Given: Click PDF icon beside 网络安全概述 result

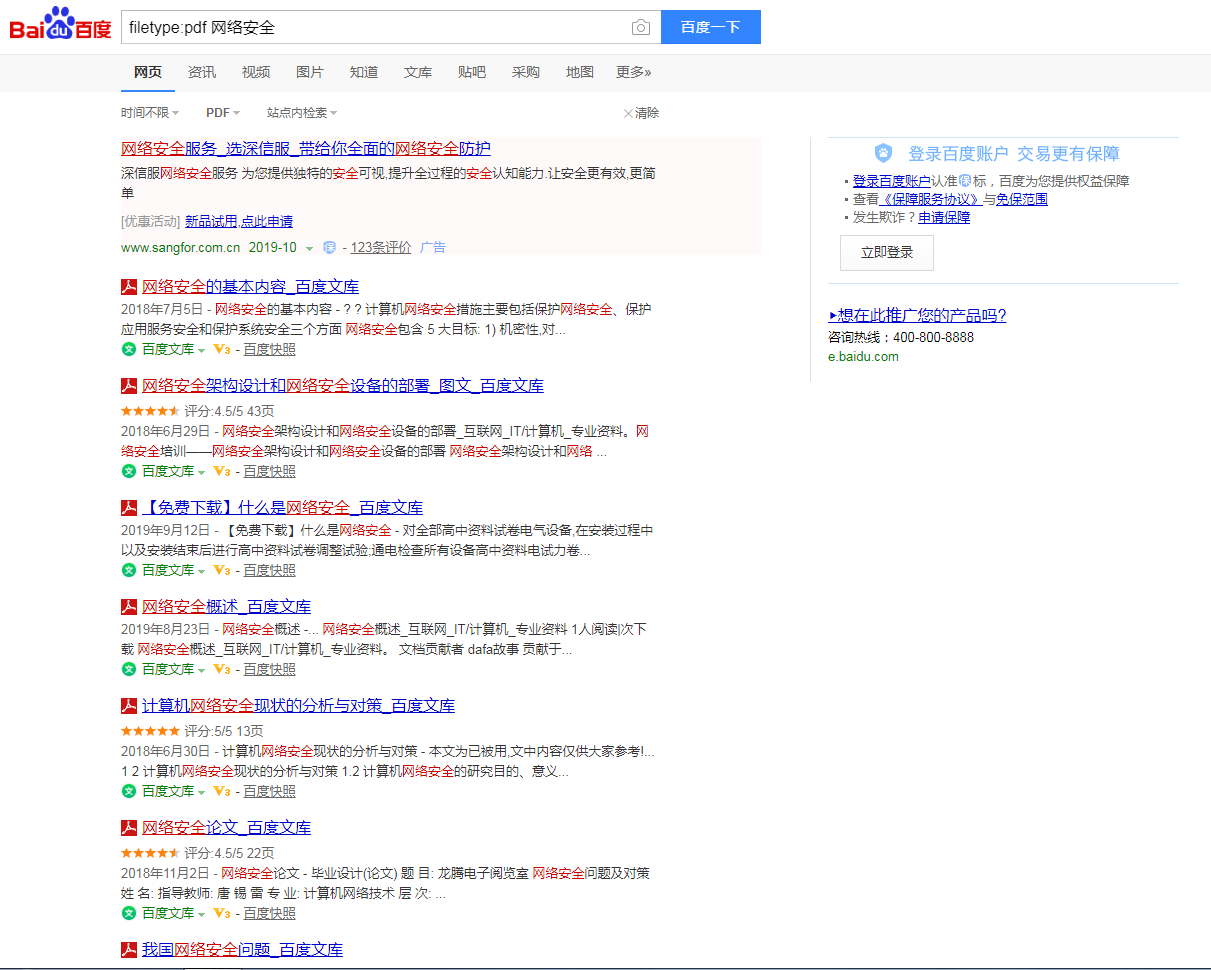Looking at the screenshot, I should pyautogui.click(x=129, y=607).
